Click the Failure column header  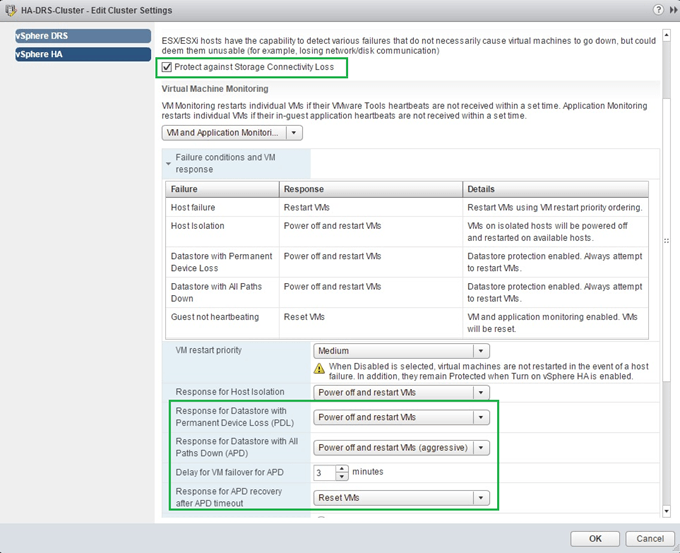[222, 190]
